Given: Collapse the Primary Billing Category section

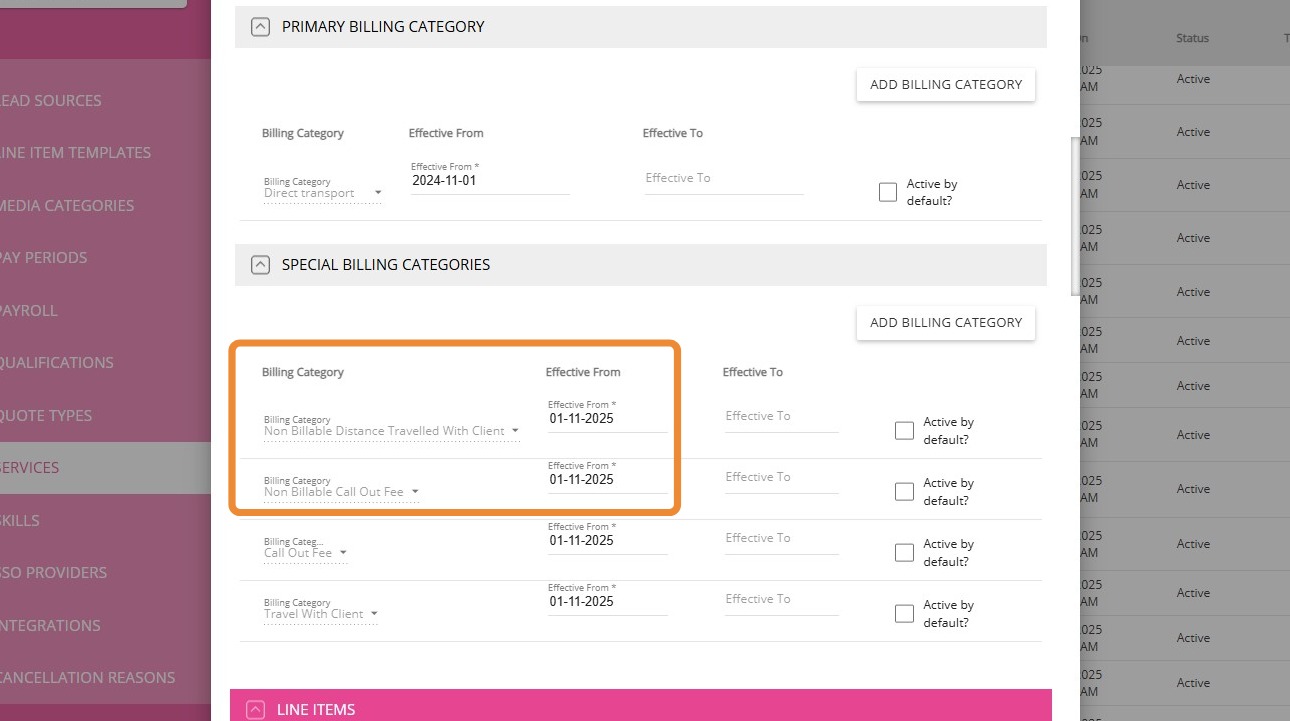Looking at the screenshot, I should click(x=260, y=27).
